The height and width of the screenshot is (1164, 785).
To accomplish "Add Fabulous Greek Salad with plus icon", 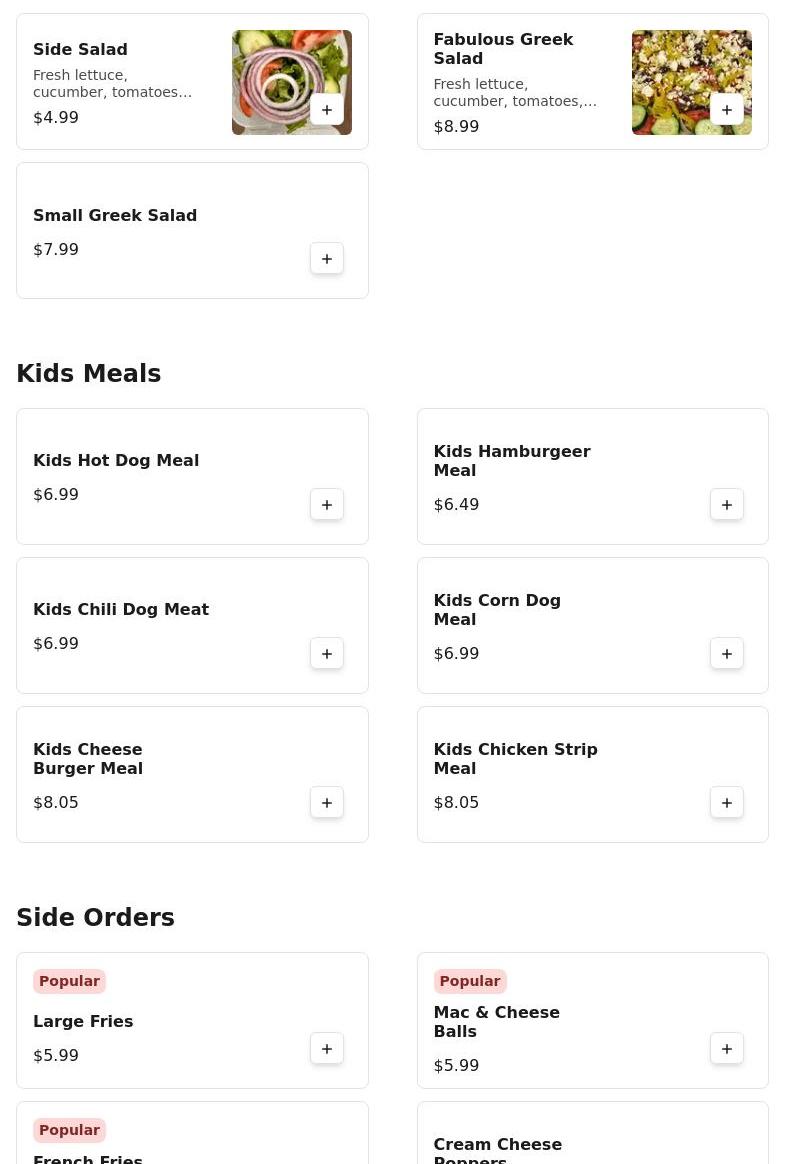I will (x=727, y=110).
